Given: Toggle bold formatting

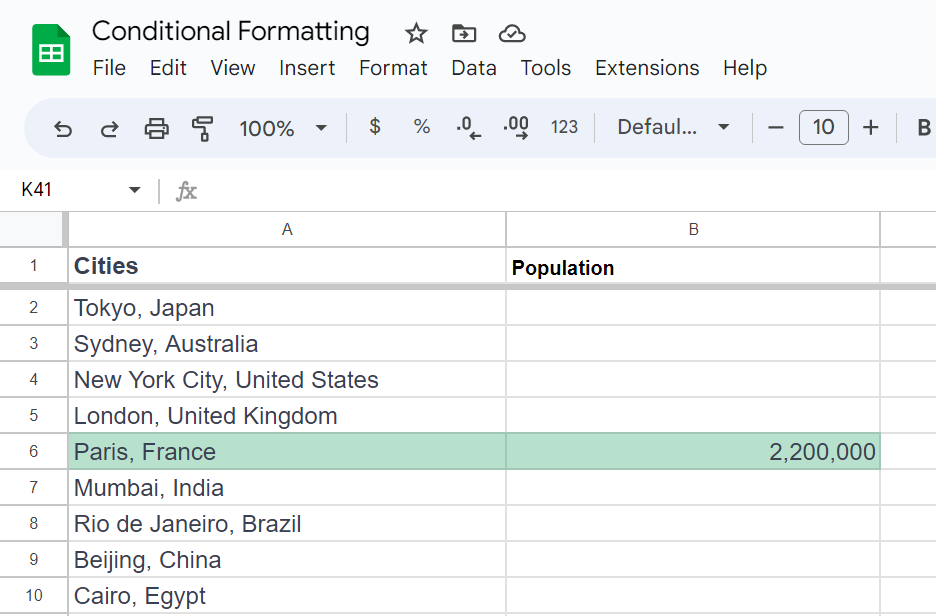Looking at the screenshot, I should click(x=924, y=127).
